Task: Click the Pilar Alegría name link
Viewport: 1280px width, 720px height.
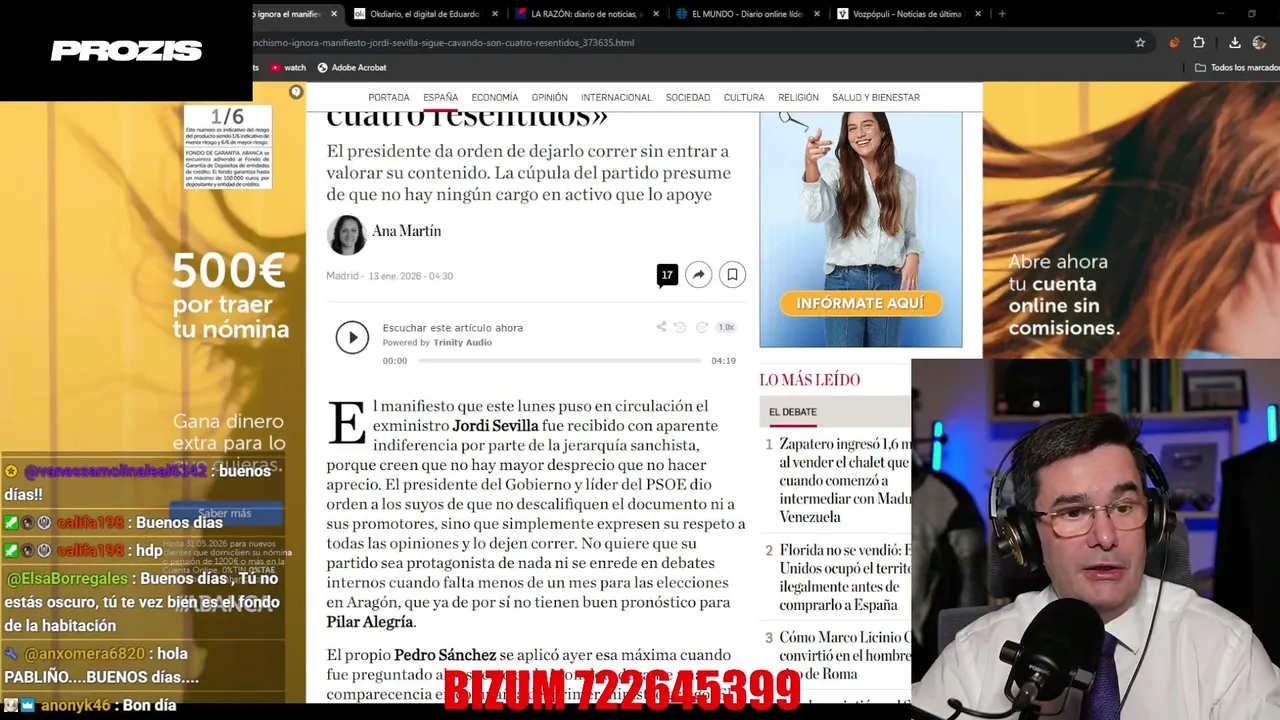Action: pos(370,622)
